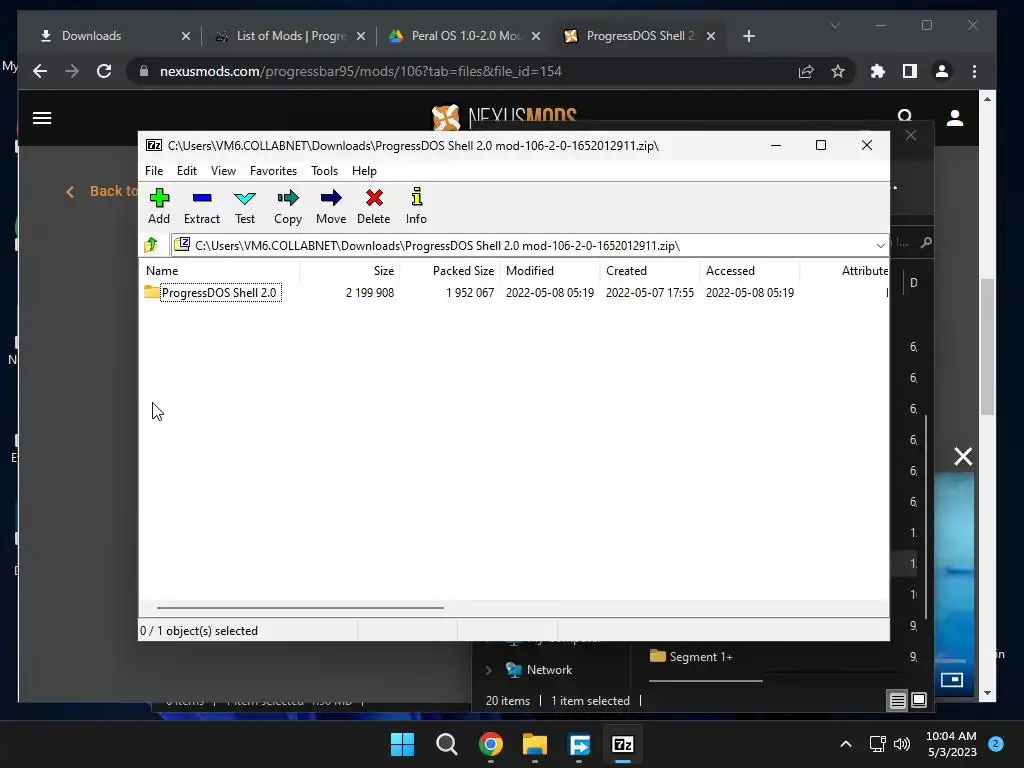Viewport: 1024px width, 768px height.
Task: Open File Explorer from taskbar
Action: click(534, 744)
